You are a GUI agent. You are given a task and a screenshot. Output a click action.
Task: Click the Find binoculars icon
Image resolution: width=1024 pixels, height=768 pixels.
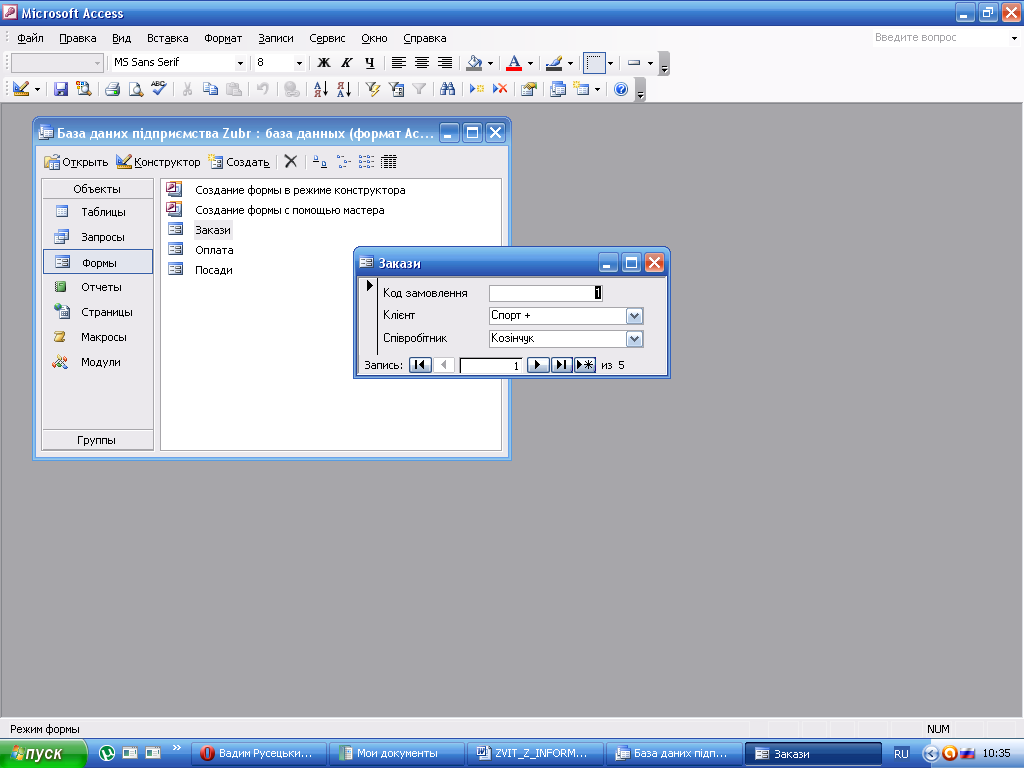click(x=447, y=89)
